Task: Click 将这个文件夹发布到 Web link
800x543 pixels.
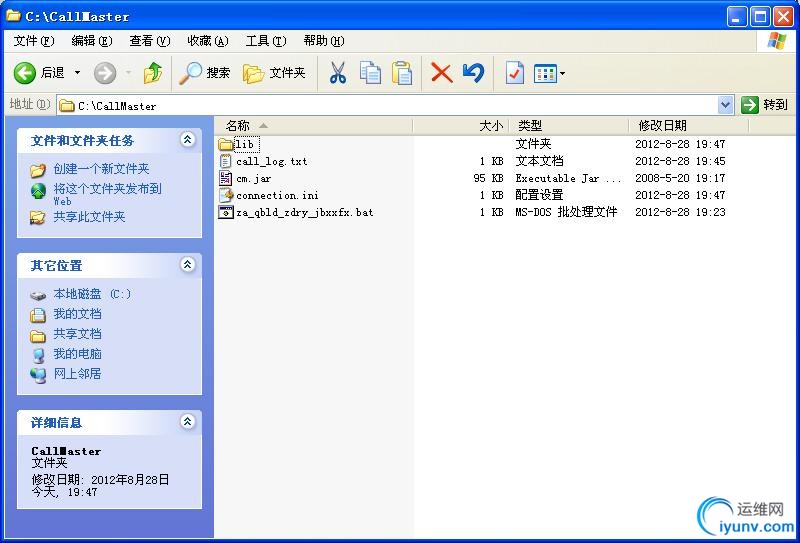Action: [x=108, y=193]
